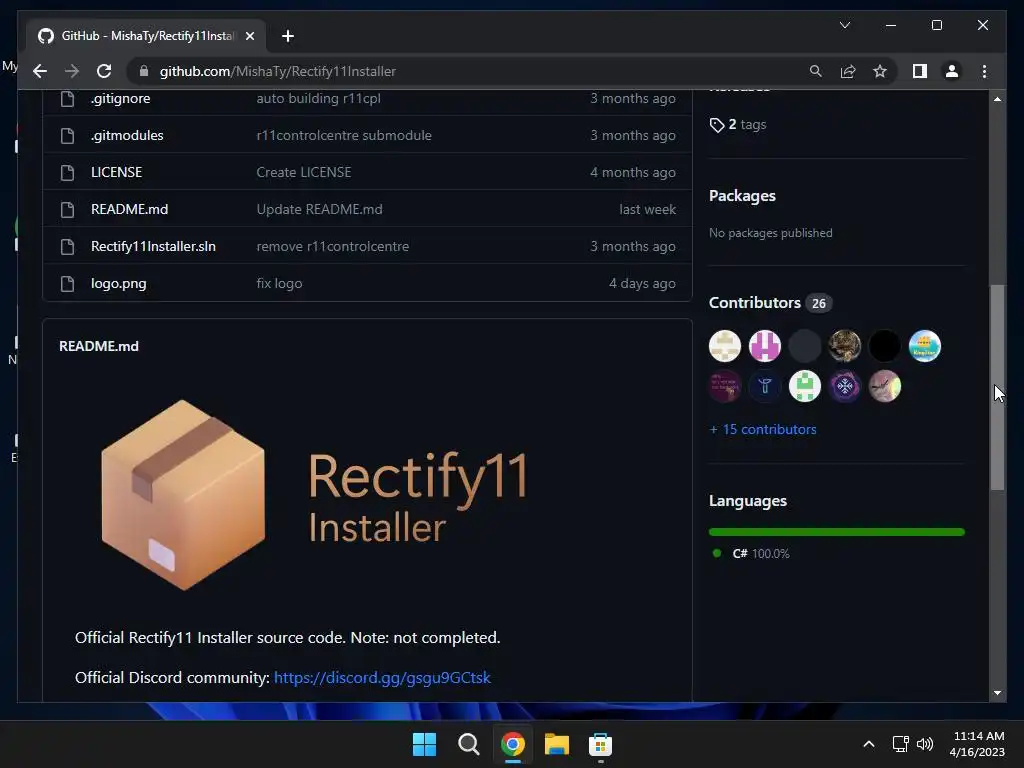Viewport: 1024px width, 768px height.
Task: Share this page using the share icon
Action: coord(848,71)
